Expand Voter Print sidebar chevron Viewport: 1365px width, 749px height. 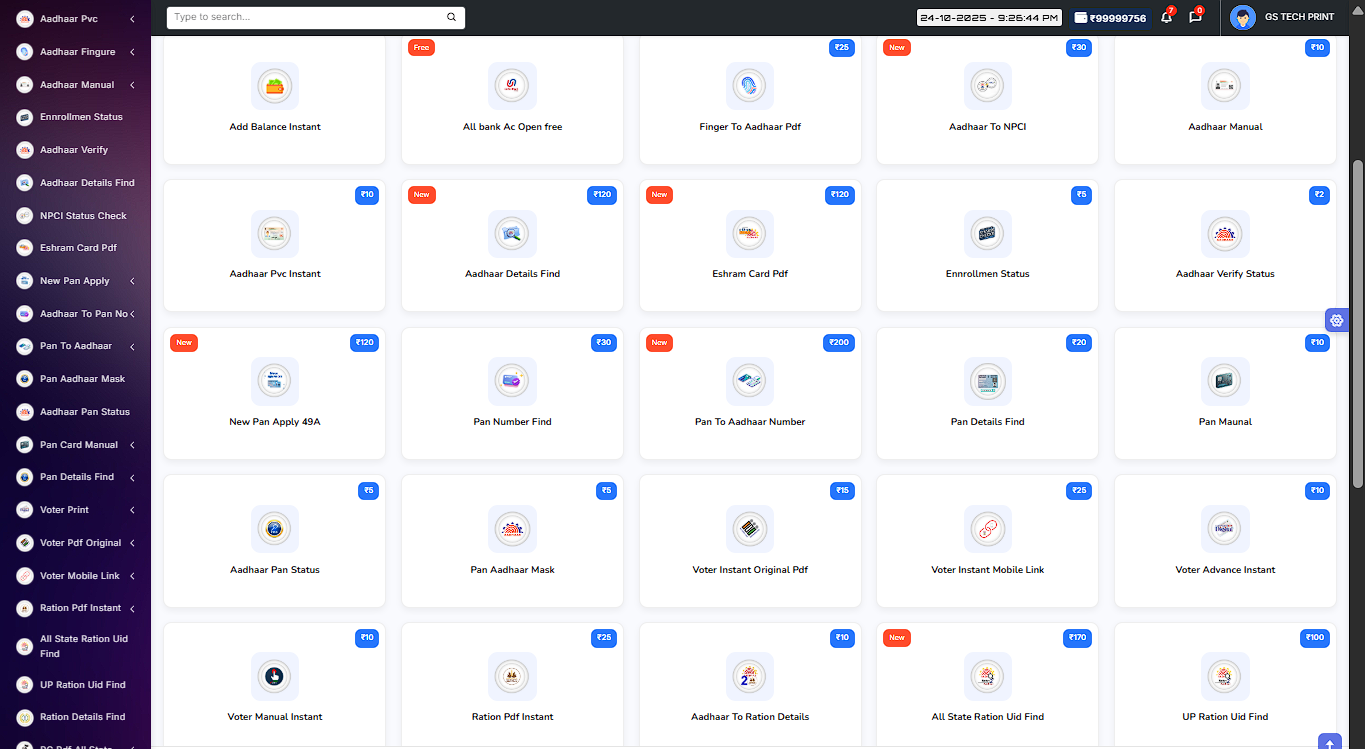pyautogui.click(x=132, y=510)
